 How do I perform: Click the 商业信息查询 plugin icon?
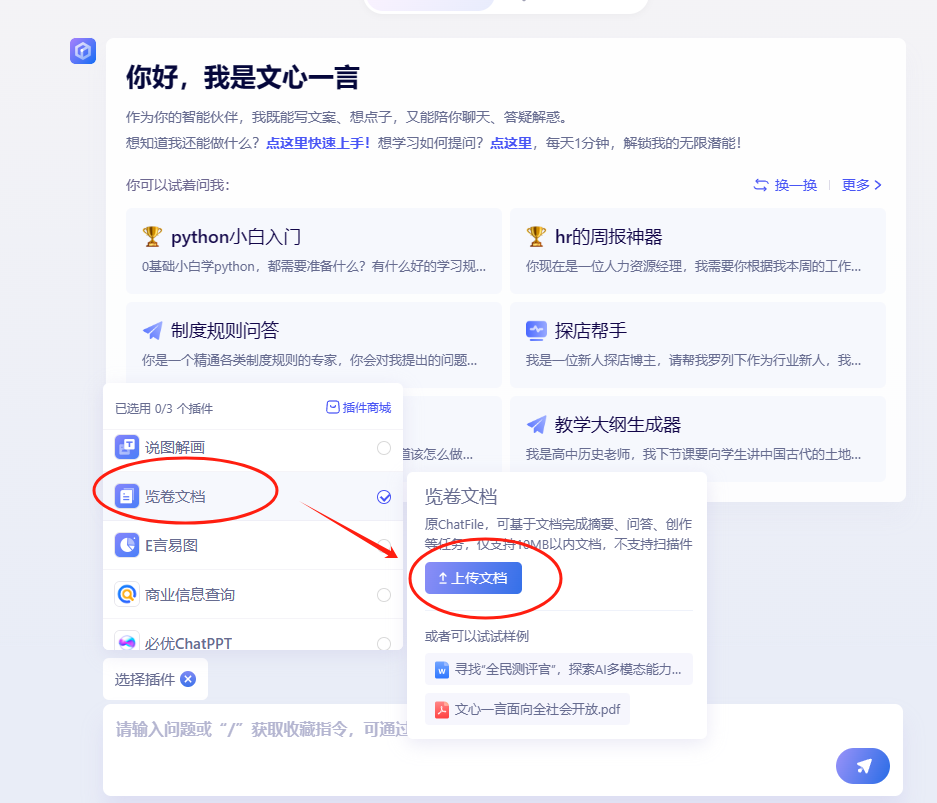tap(127, 594)
